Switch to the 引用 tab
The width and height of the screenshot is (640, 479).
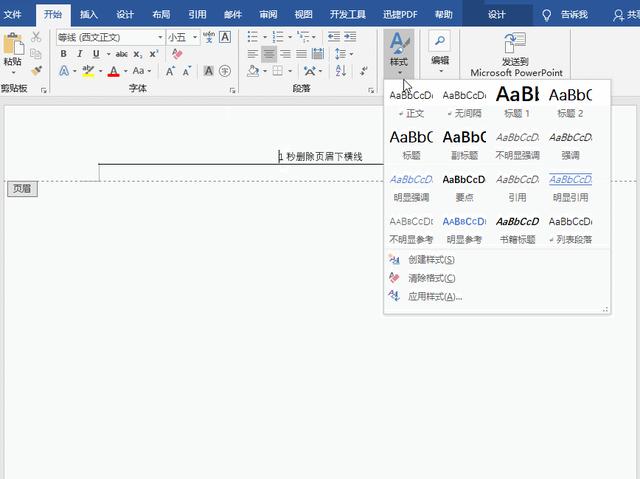[x=197, y=15]
